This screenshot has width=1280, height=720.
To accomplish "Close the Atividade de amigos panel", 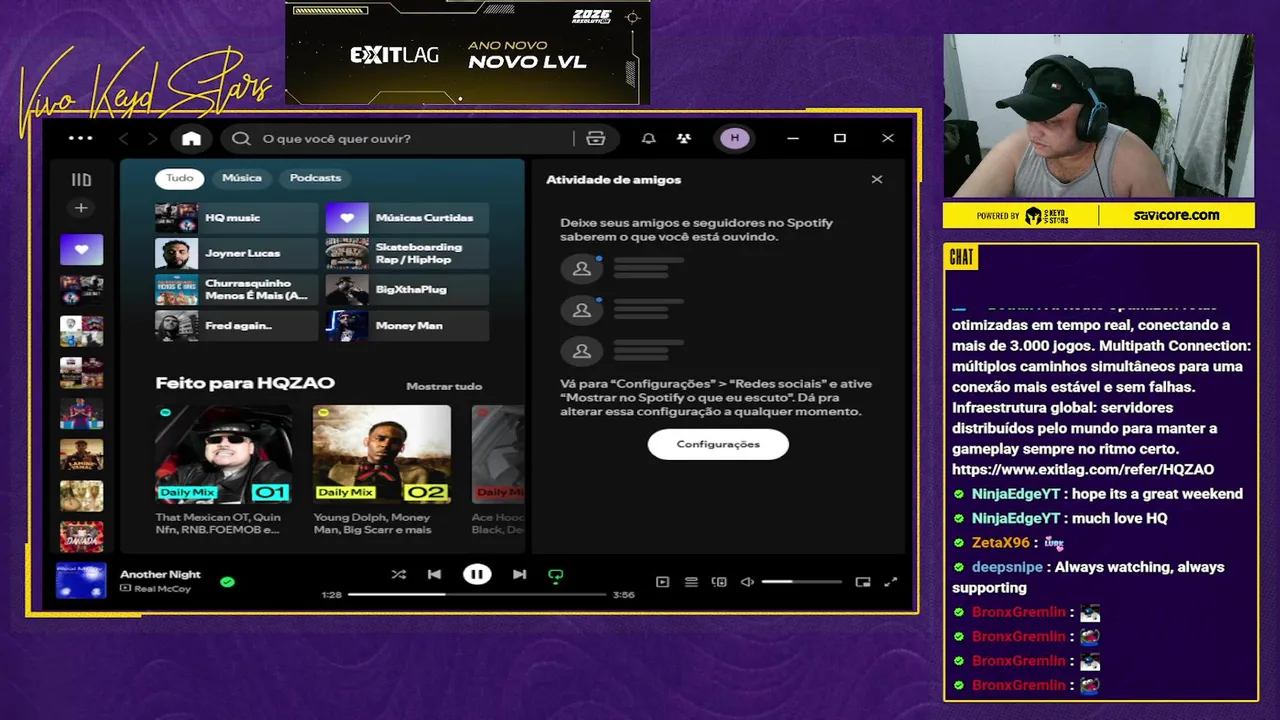I will click(877, 180).
